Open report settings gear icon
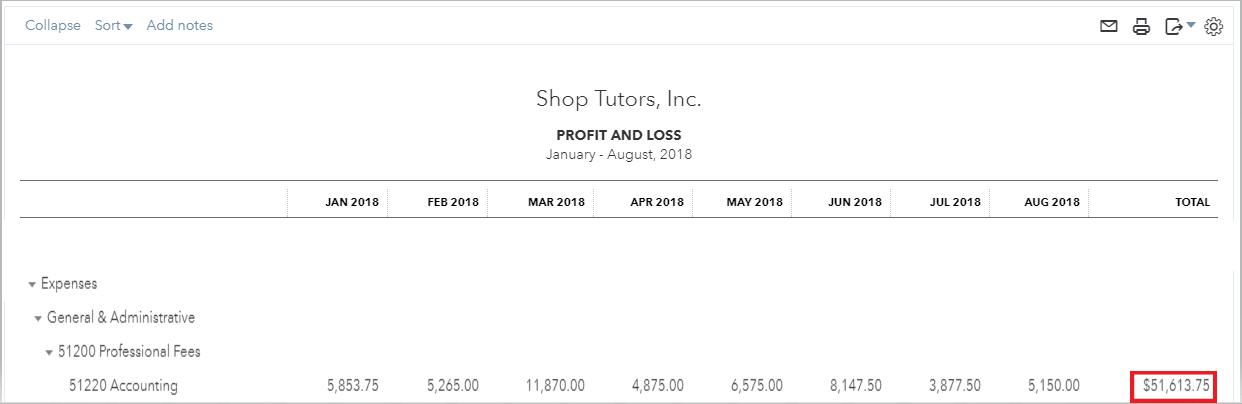The height and width of the screenshot is (404, 1242). coord(1214,27)
